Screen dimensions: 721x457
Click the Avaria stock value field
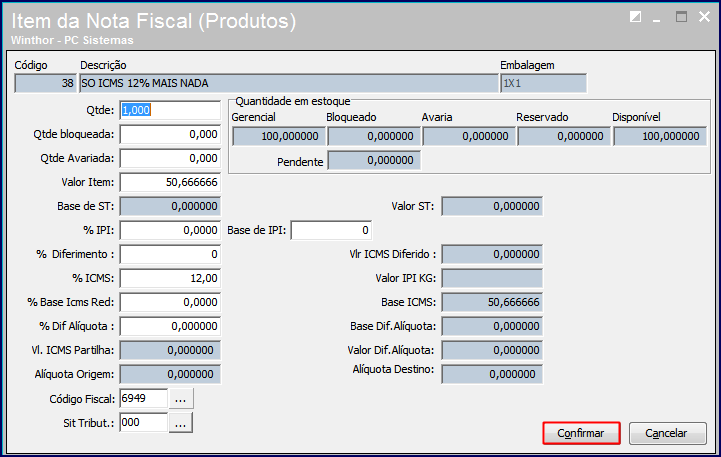point(469,137)
